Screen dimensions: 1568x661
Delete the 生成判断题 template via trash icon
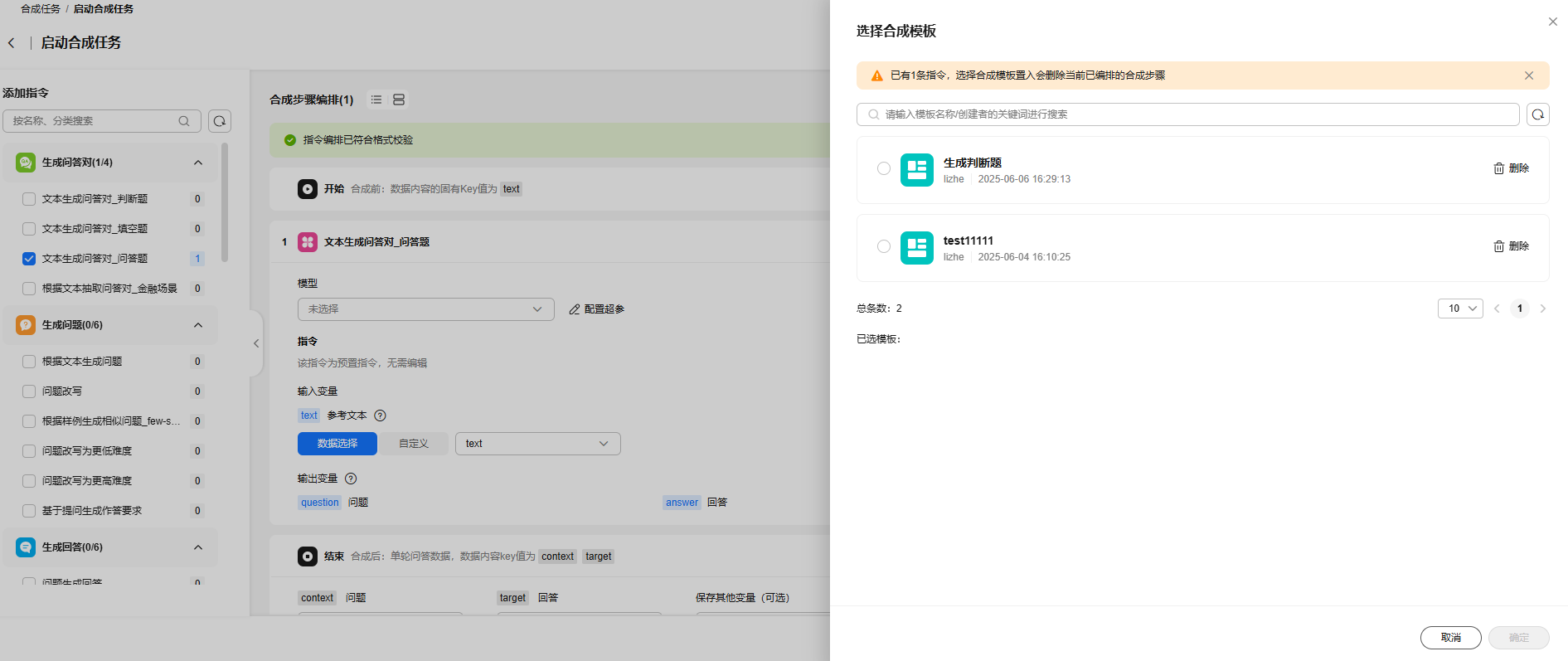pyautogui.click(x=1499, y=168)
